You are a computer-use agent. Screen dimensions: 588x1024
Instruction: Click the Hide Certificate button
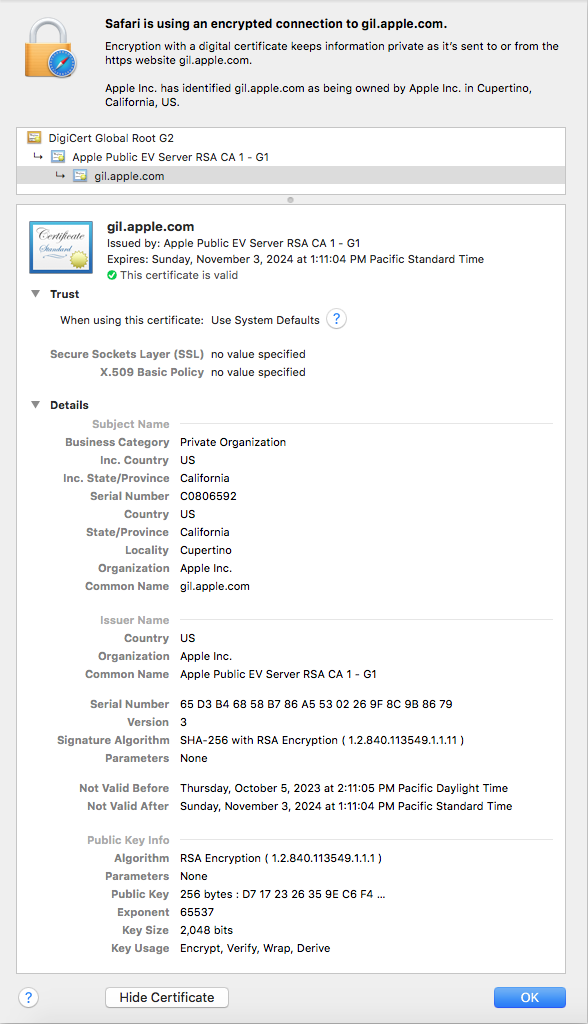[x=167, y=997]
